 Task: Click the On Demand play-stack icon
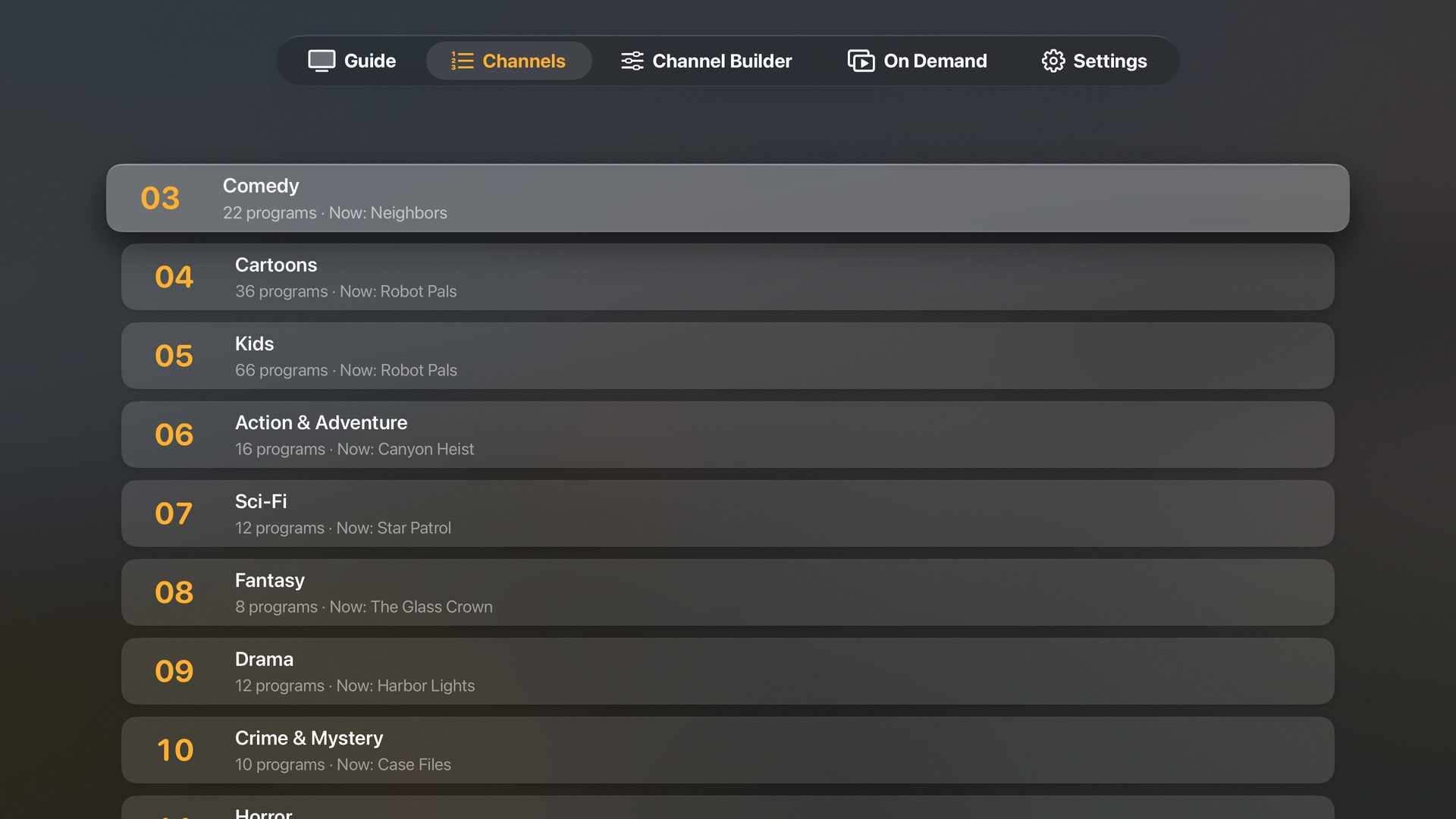[861, 61]
